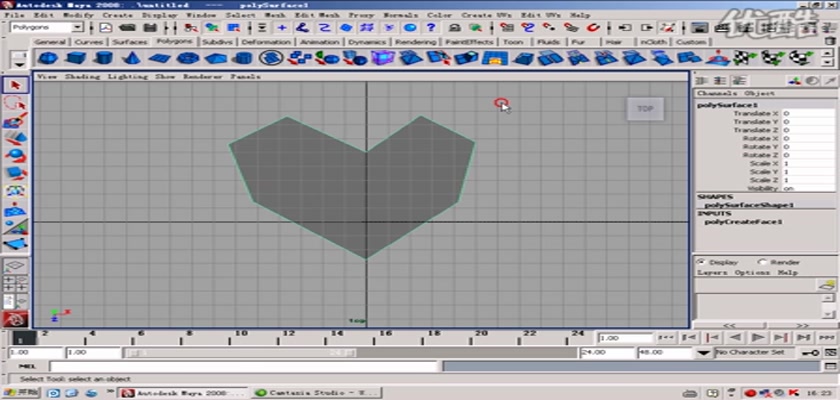Screen dimensions: 840x400
Task: Open the Polygons menu set dropdown
Action: click(x=78, y=27)
